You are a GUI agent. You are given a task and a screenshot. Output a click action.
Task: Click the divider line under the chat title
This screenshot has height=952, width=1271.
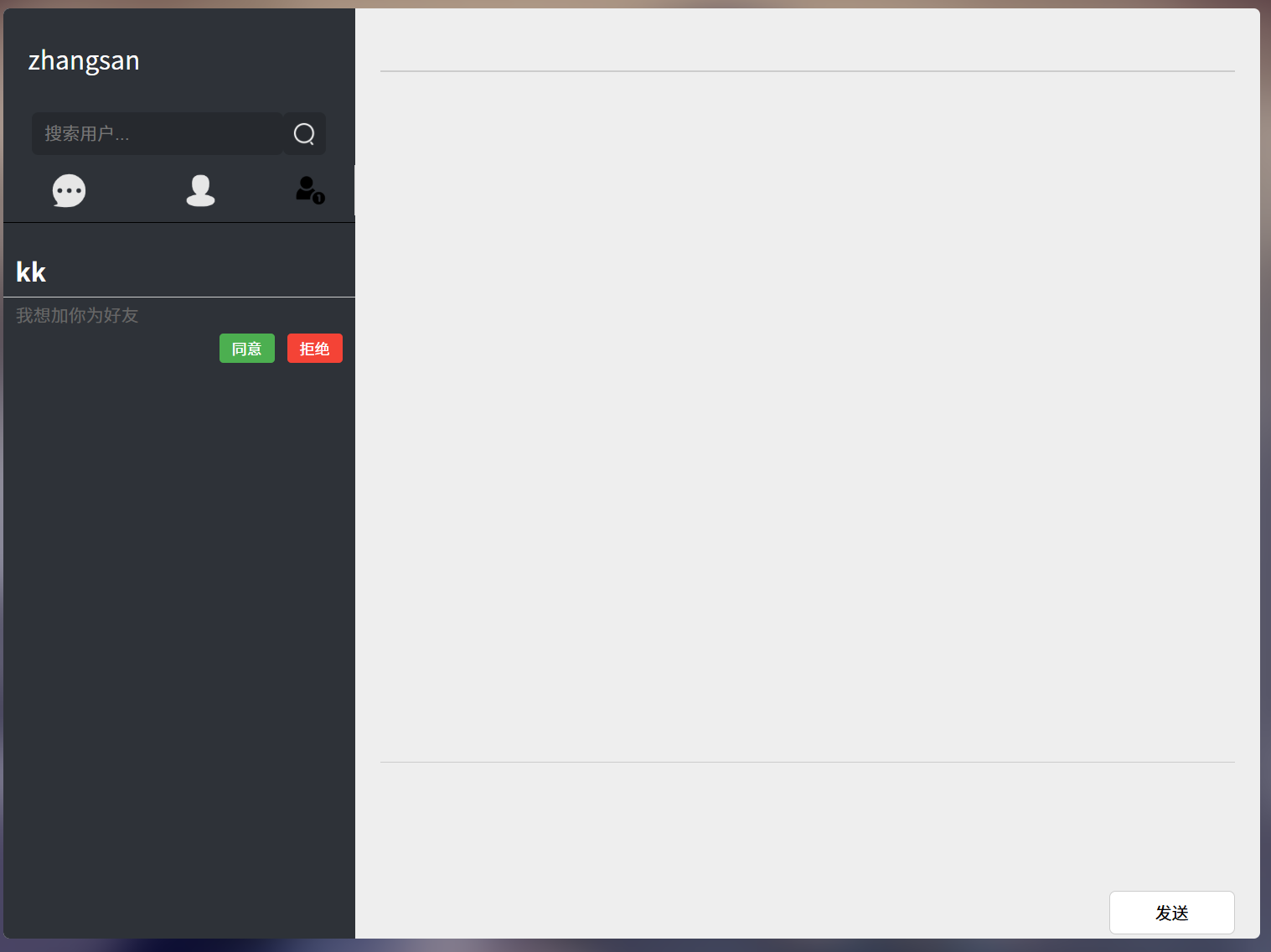point(808,71)
